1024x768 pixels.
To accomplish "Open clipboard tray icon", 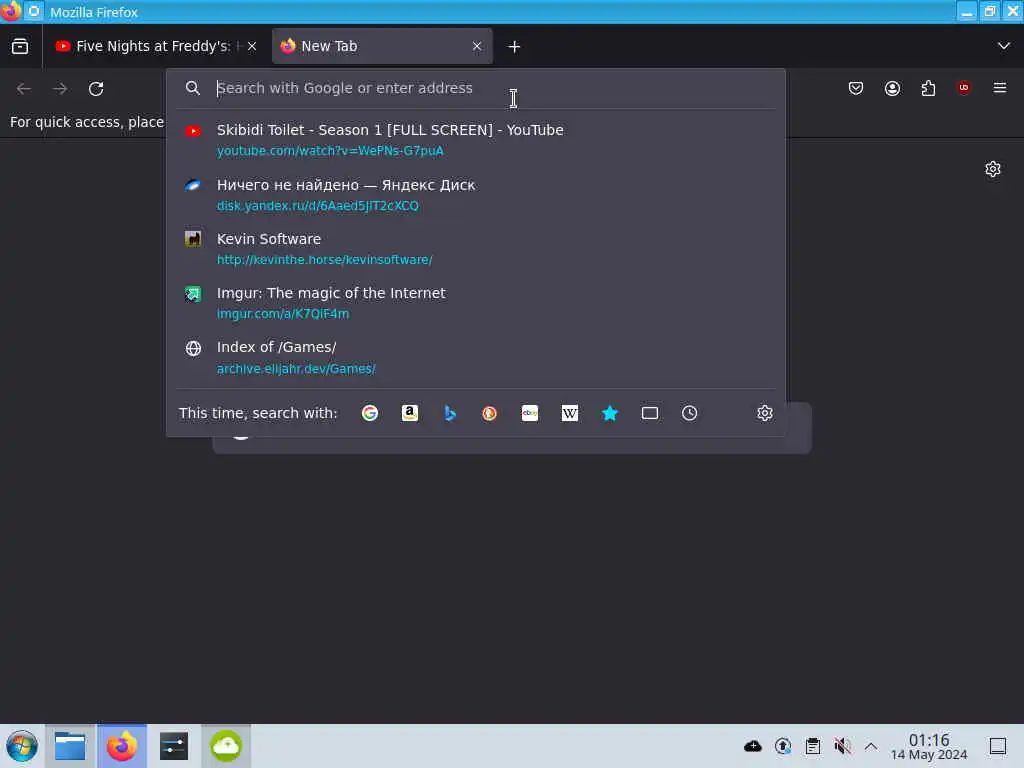I will coord(812,746).
